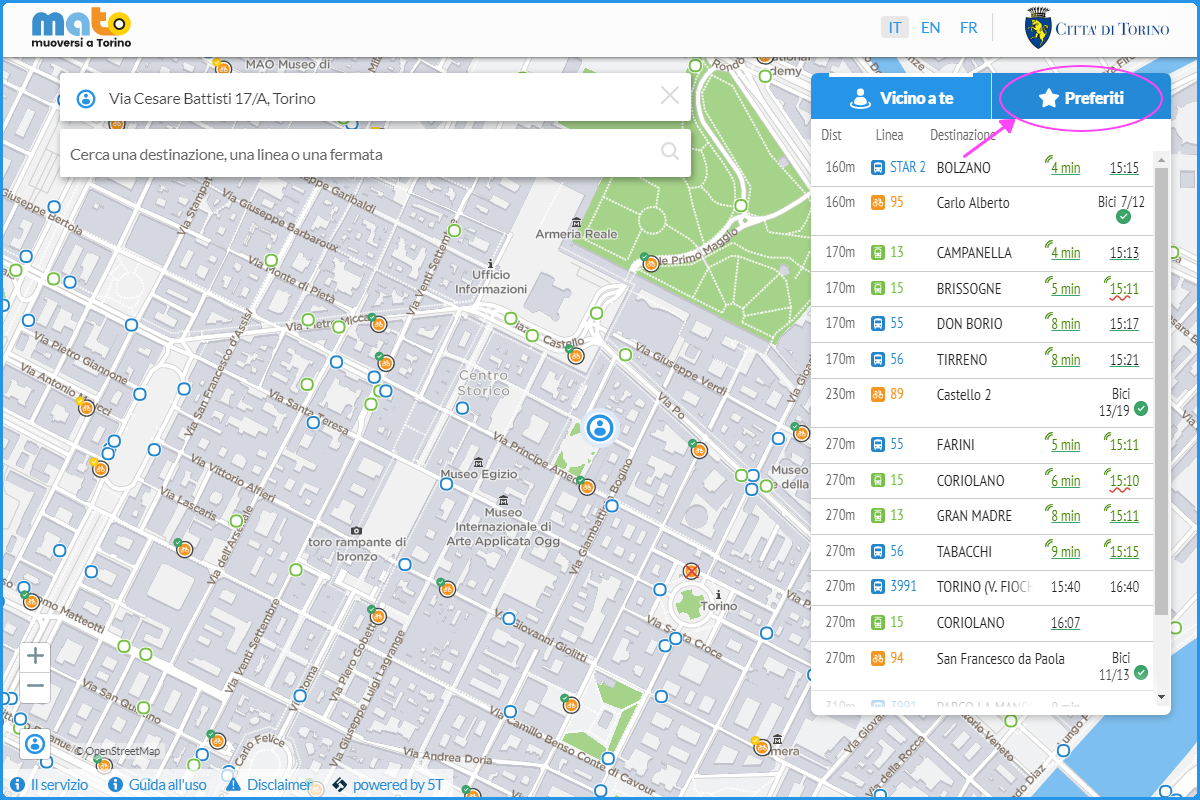Zoom in on the map
Screen dimensions: 1200x800
pyautogui.click(x=35, y=656)
